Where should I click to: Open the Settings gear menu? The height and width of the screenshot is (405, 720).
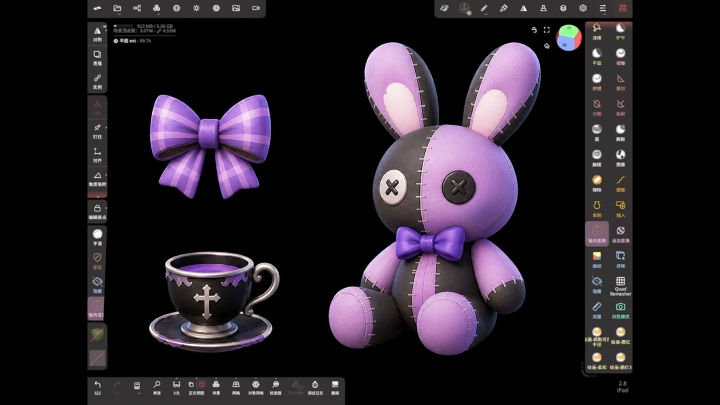tap(583, 8)
